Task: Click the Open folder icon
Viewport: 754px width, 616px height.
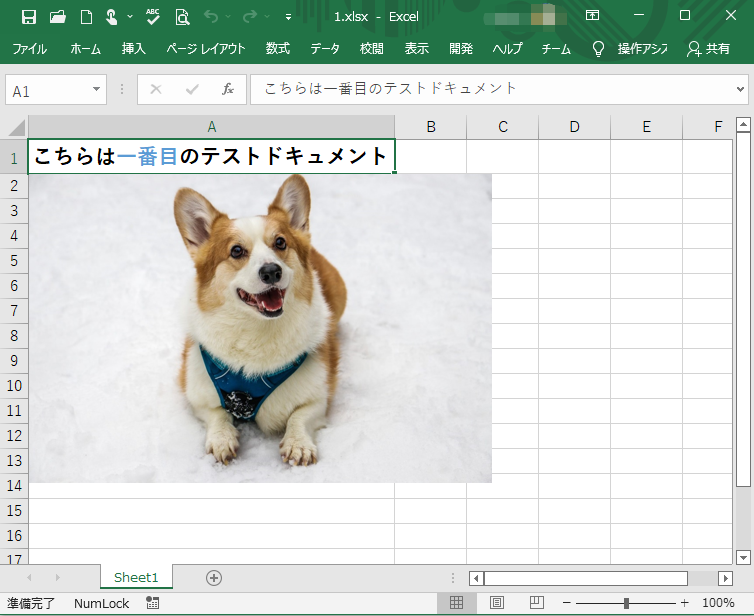Action: pos(58,17)
